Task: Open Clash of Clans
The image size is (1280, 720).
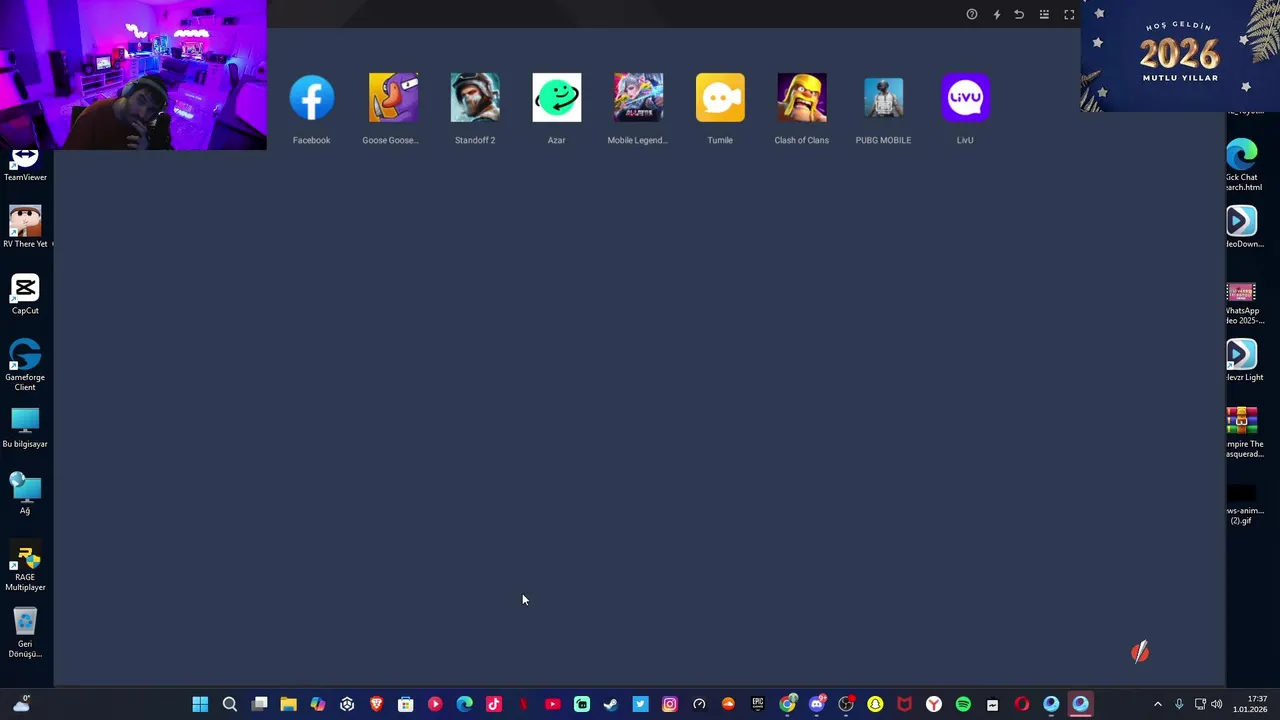Action: click(x=802, y=98)
